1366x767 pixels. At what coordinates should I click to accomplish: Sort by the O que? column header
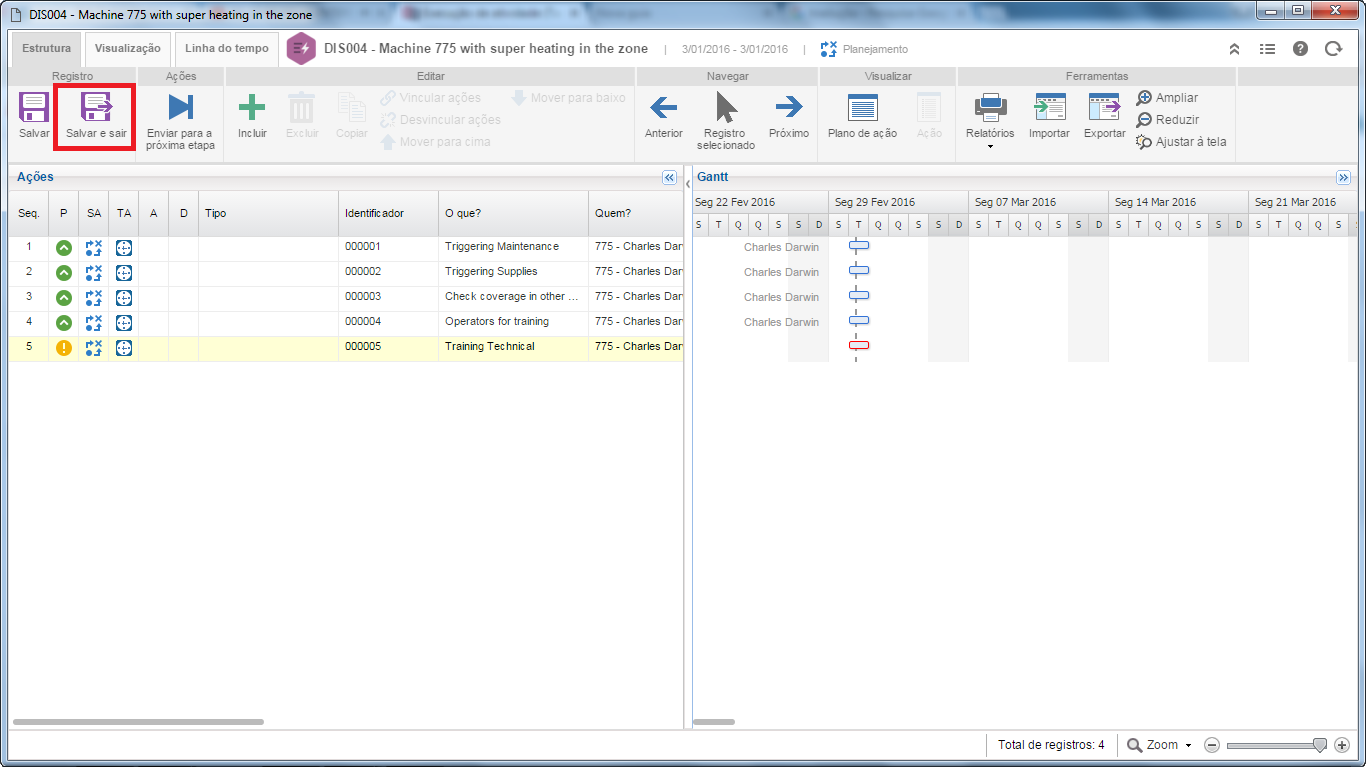[513, 213]
